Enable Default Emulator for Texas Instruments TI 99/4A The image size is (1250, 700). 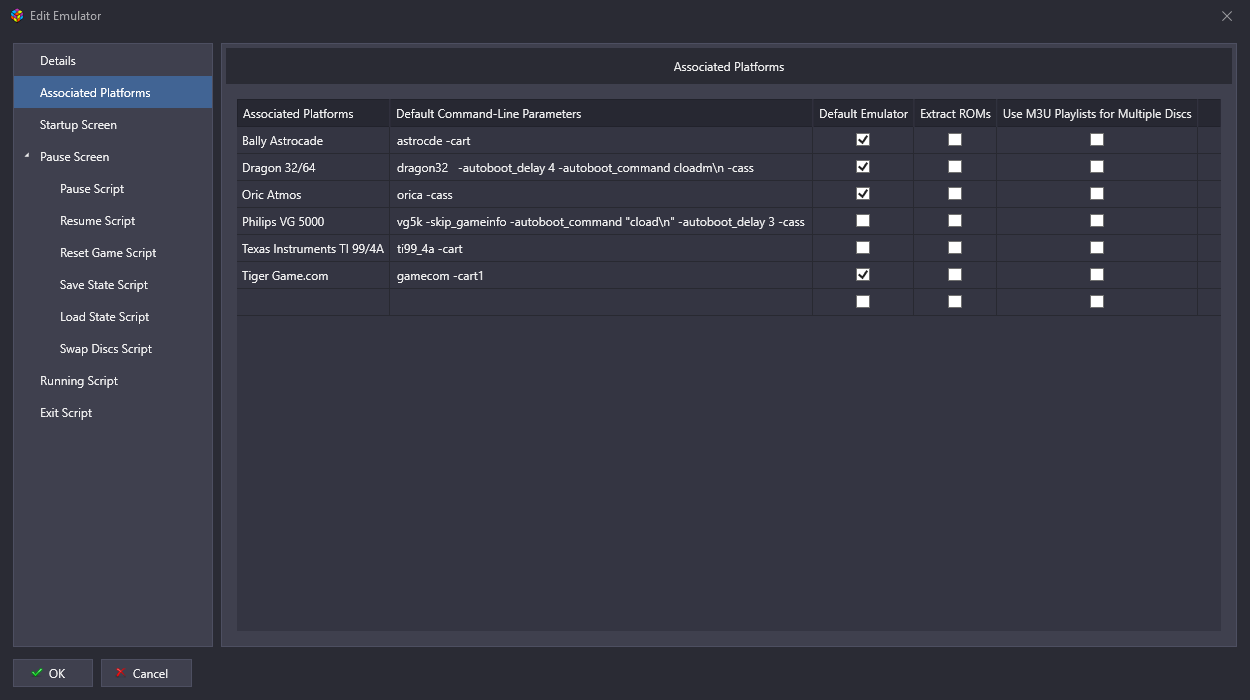[x=863, y=248]
